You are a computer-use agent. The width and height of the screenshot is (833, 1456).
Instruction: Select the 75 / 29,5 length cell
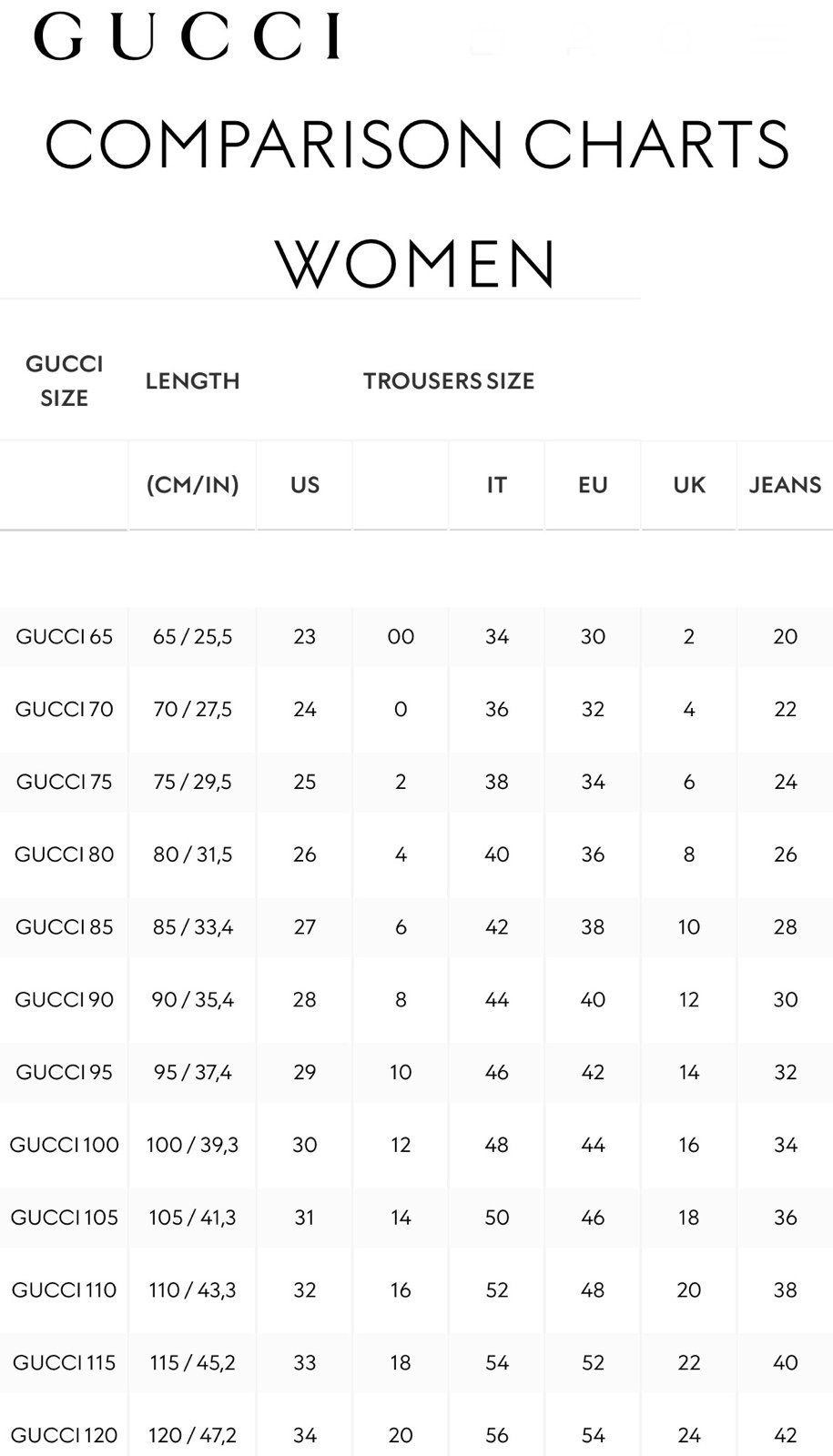(x=192, y=782)
